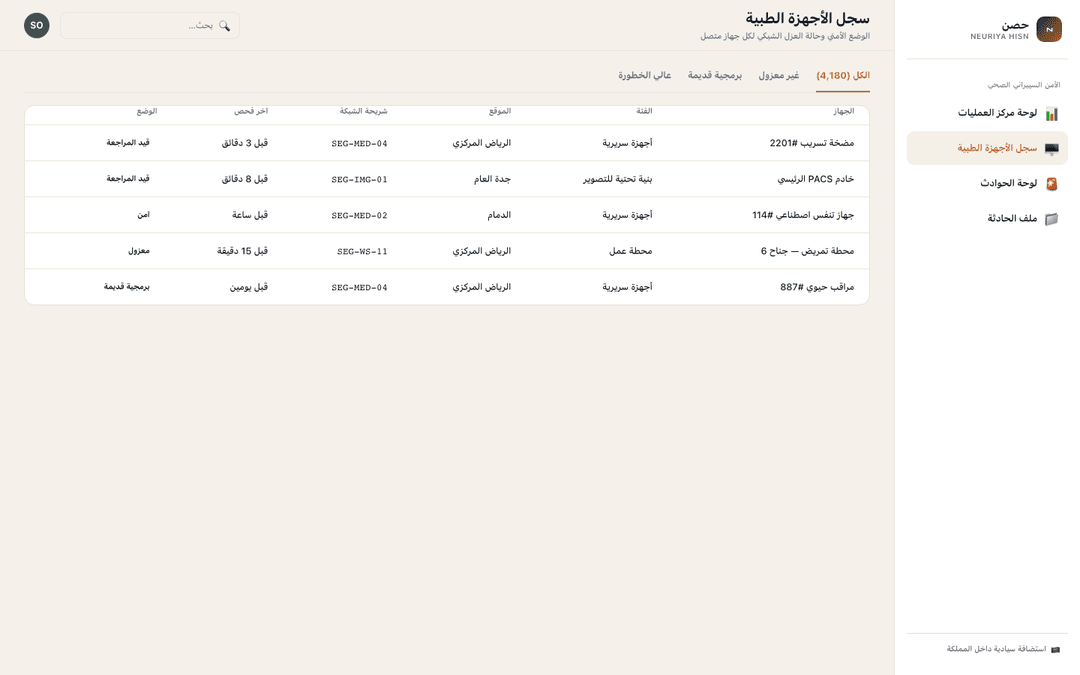
Task: Click the سجل الأجهزة الطبية monitor icon
Action: pos(1052,149)
